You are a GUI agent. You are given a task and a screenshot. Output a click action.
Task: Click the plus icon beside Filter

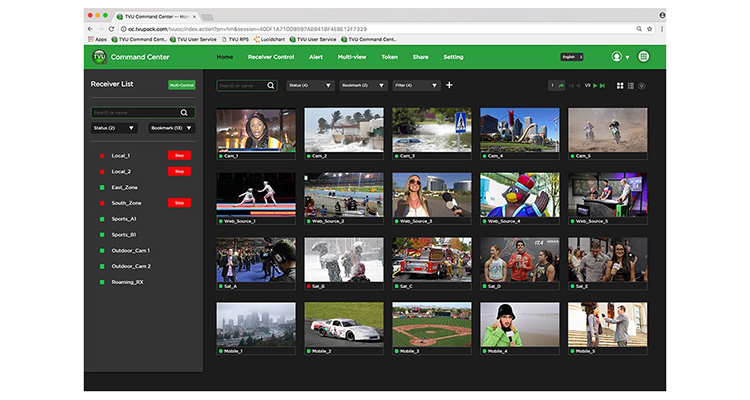click(449, 85)
